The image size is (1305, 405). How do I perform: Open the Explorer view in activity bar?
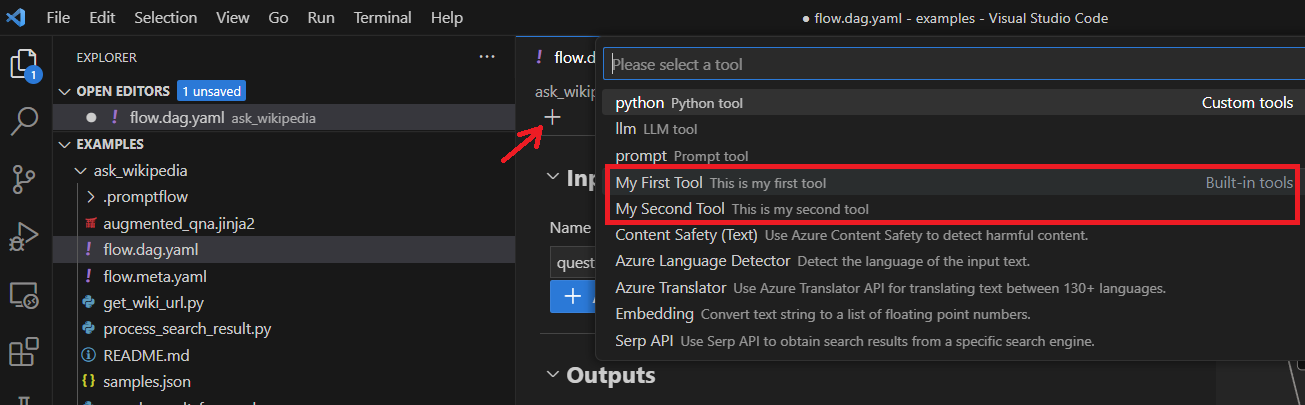[24, 66]
